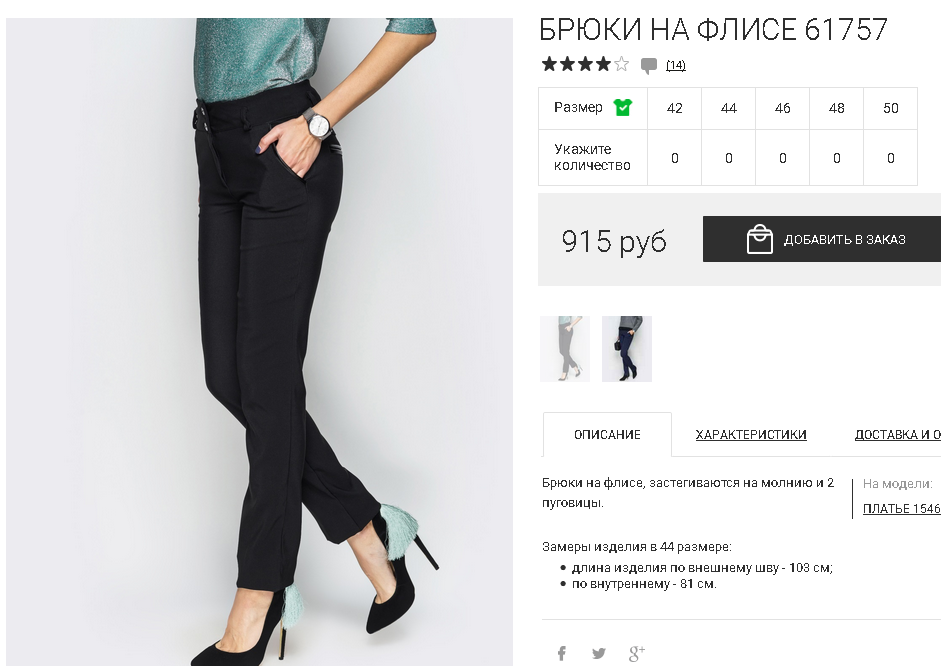The width and height of the screenshot is (941, 666).
Task: View the gray trousers thumbnail
Action: (565, 349)
